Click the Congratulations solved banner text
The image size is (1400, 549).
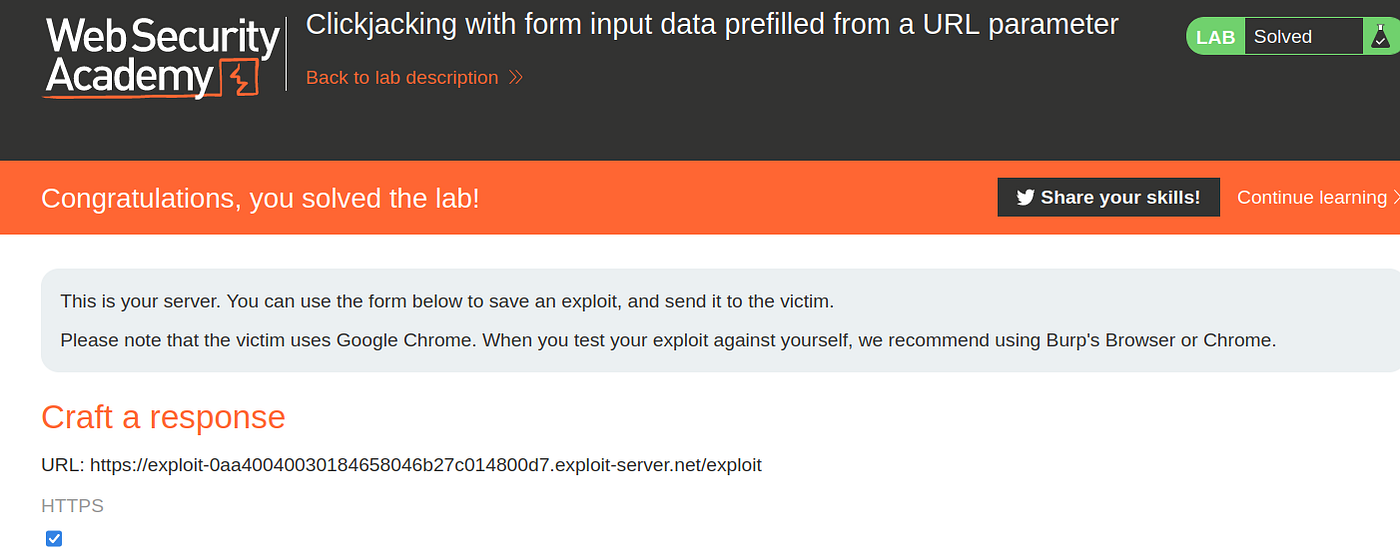(260, 198)
